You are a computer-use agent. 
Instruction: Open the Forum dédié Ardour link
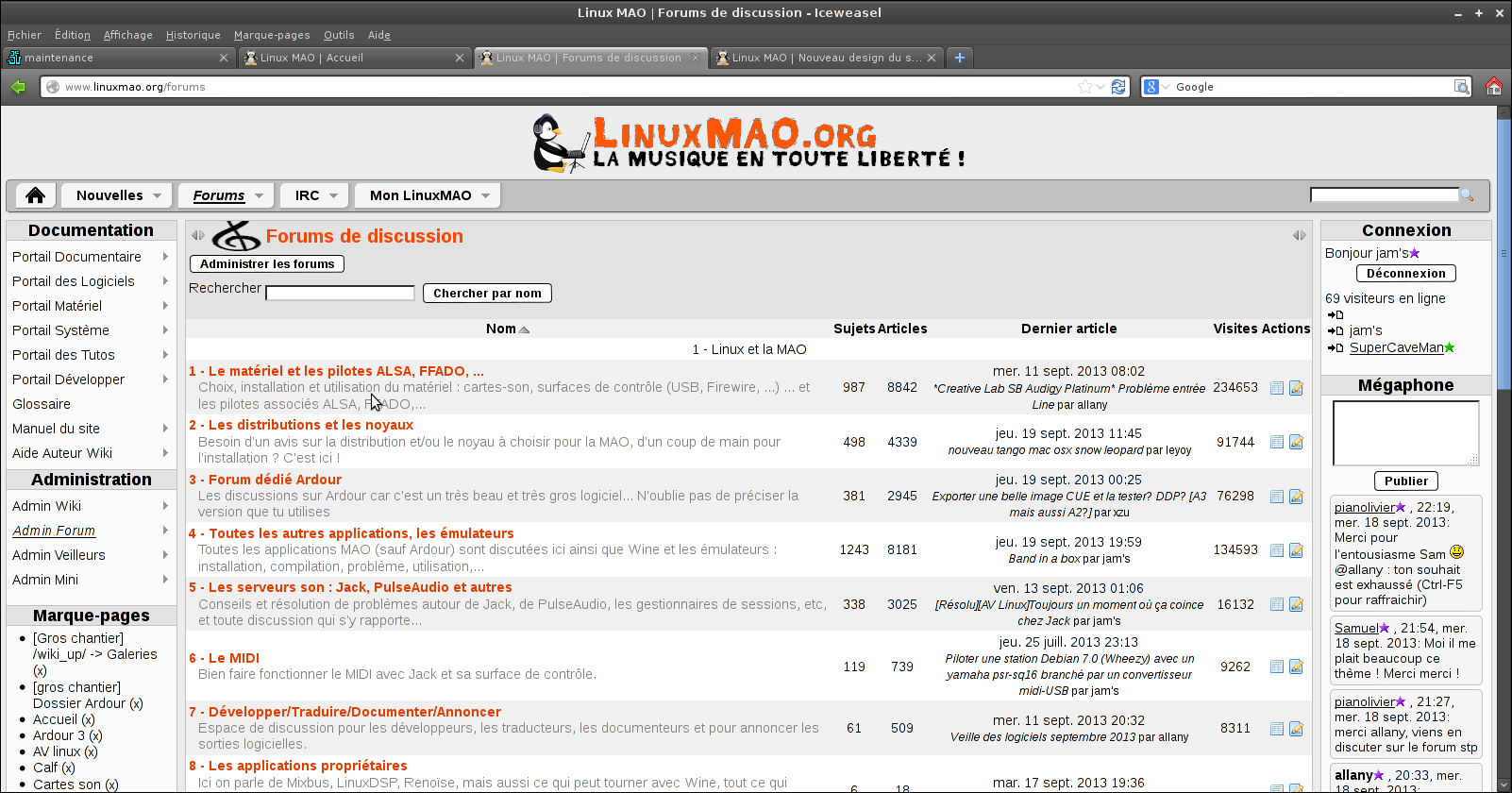coord(265,480)
